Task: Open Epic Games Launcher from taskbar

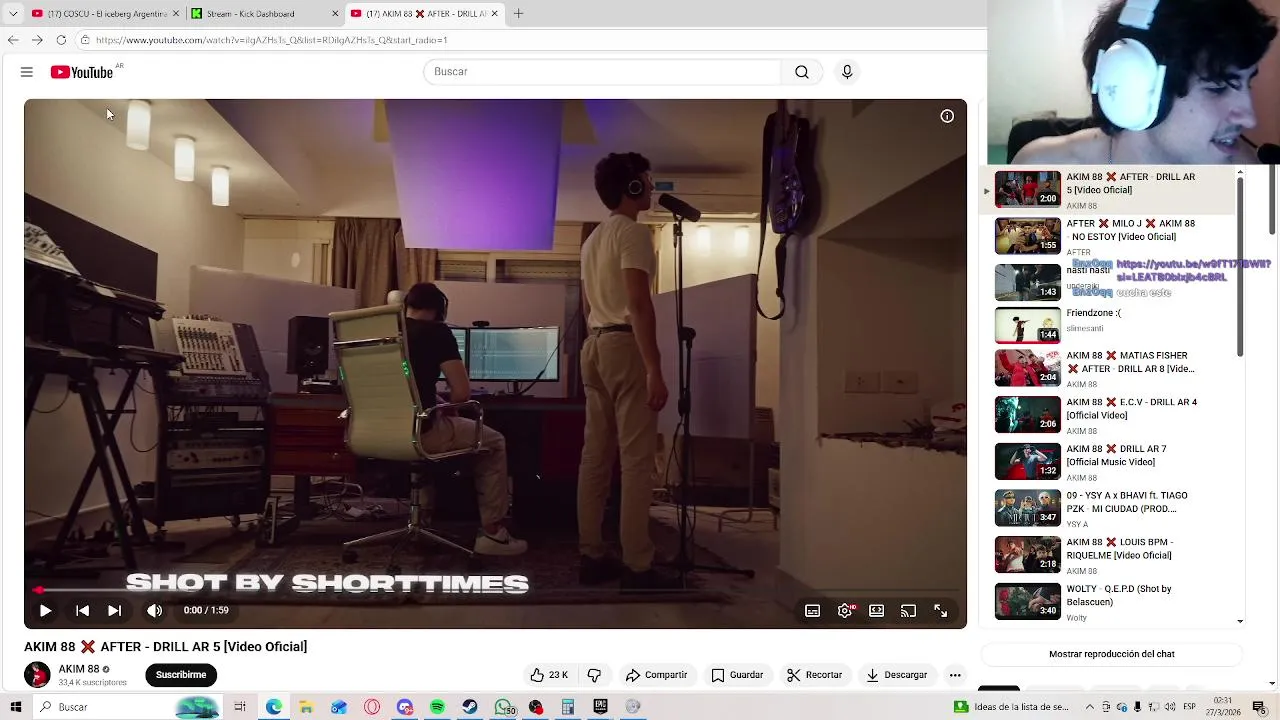Action: pyautogui.click(x=600, y=707)
